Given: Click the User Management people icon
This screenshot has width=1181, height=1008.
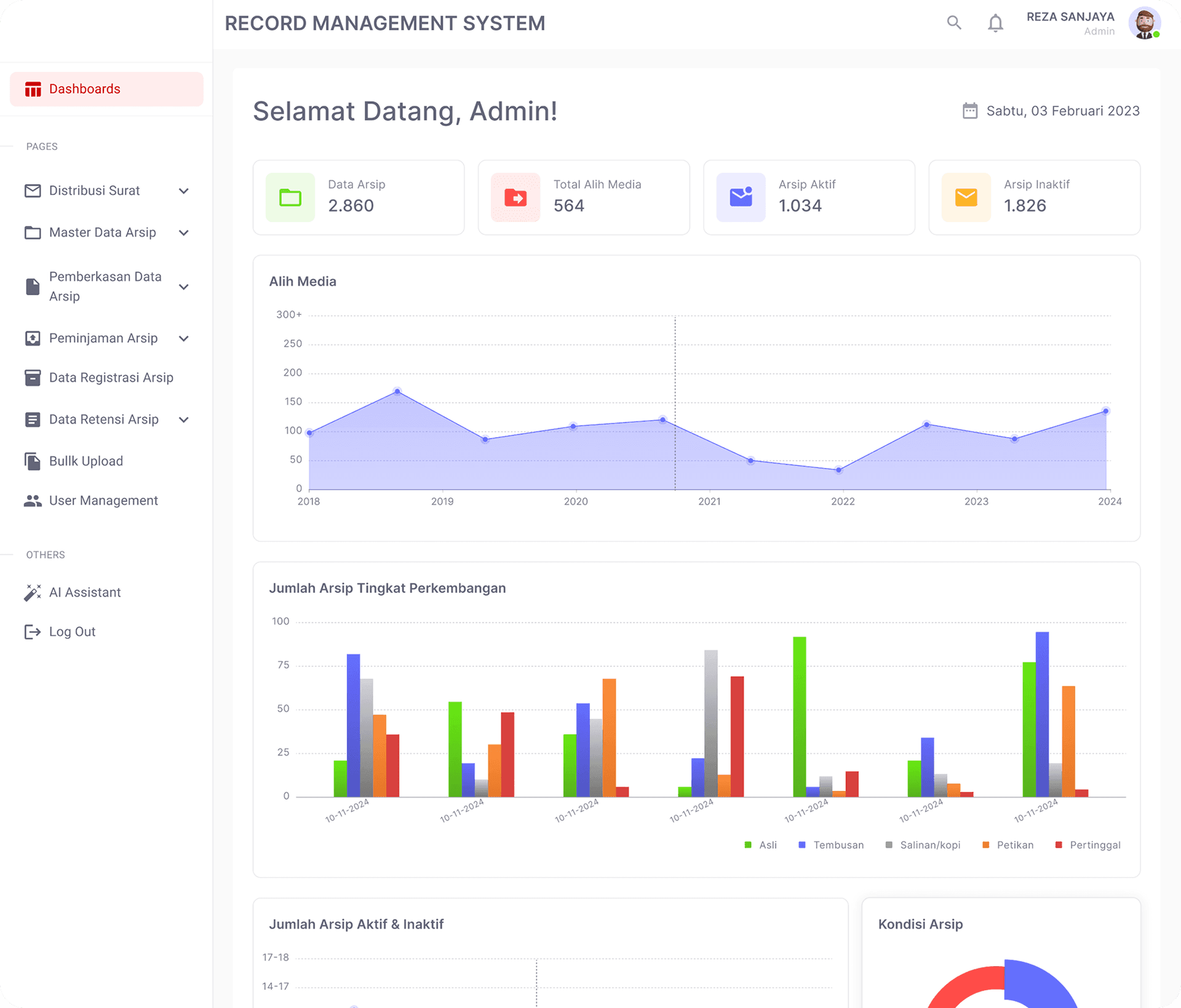Looking at the screenshot, I should [x=33, y=501].
